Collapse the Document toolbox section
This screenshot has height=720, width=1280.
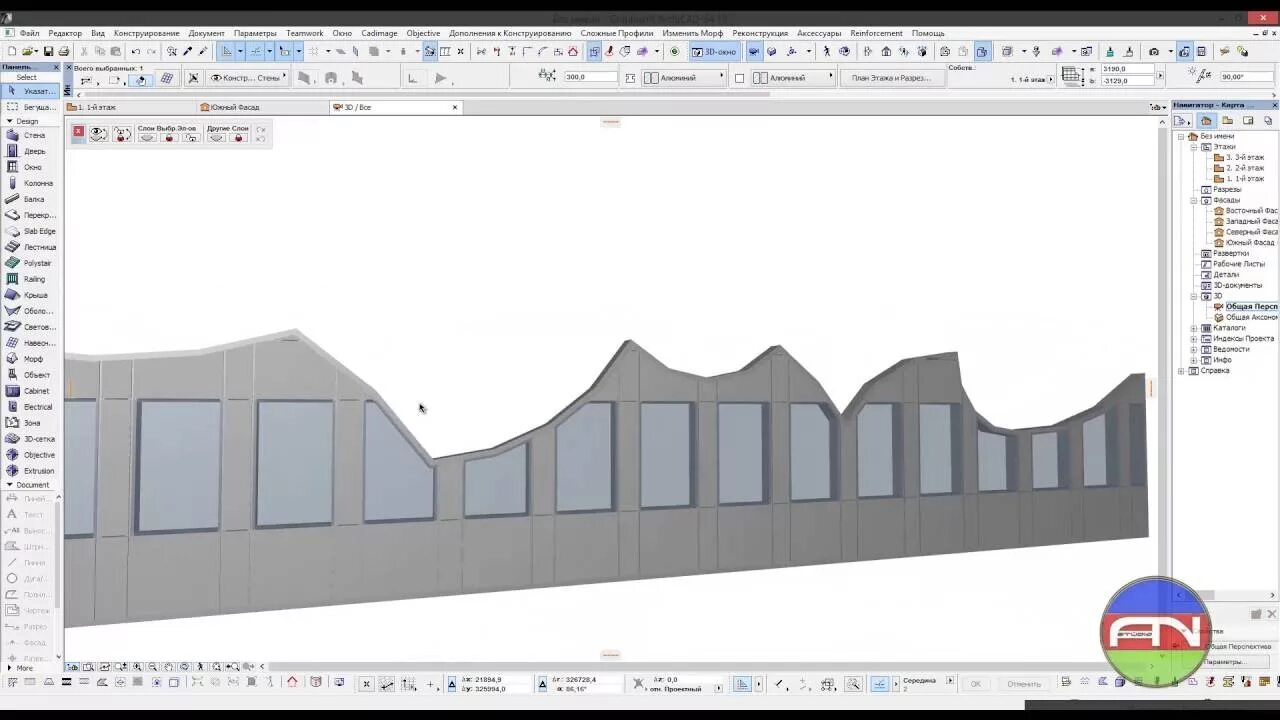point(9,485)
